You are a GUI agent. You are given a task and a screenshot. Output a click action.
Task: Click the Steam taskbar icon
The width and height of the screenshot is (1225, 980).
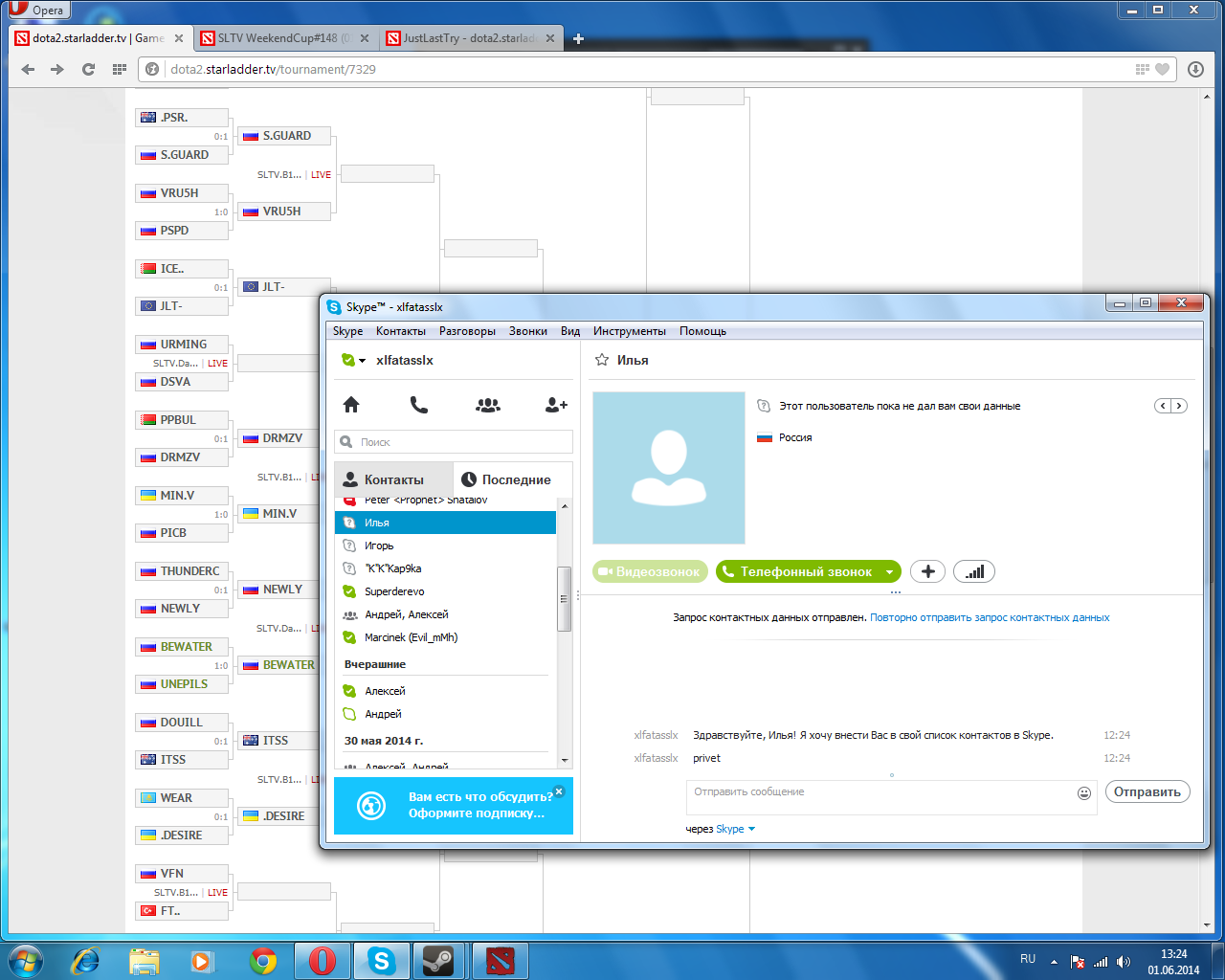point(439,960)
